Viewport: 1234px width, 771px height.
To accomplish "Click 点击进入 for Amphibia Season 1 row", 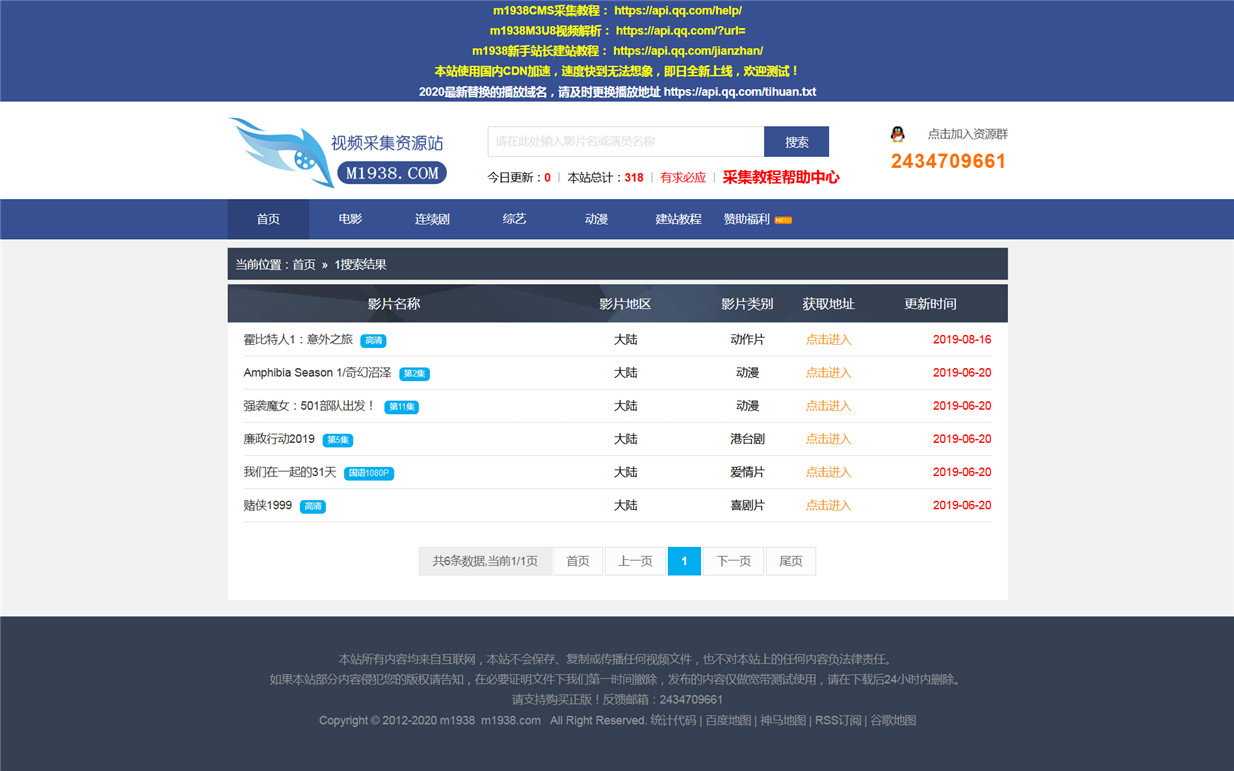I will (829, 373).
